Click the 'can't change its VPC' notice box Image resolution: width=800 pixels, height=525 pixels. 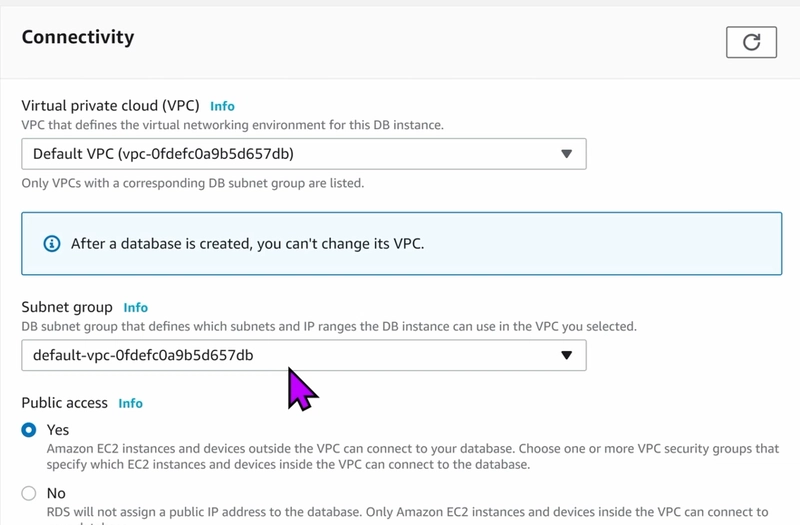pos(402,244)
